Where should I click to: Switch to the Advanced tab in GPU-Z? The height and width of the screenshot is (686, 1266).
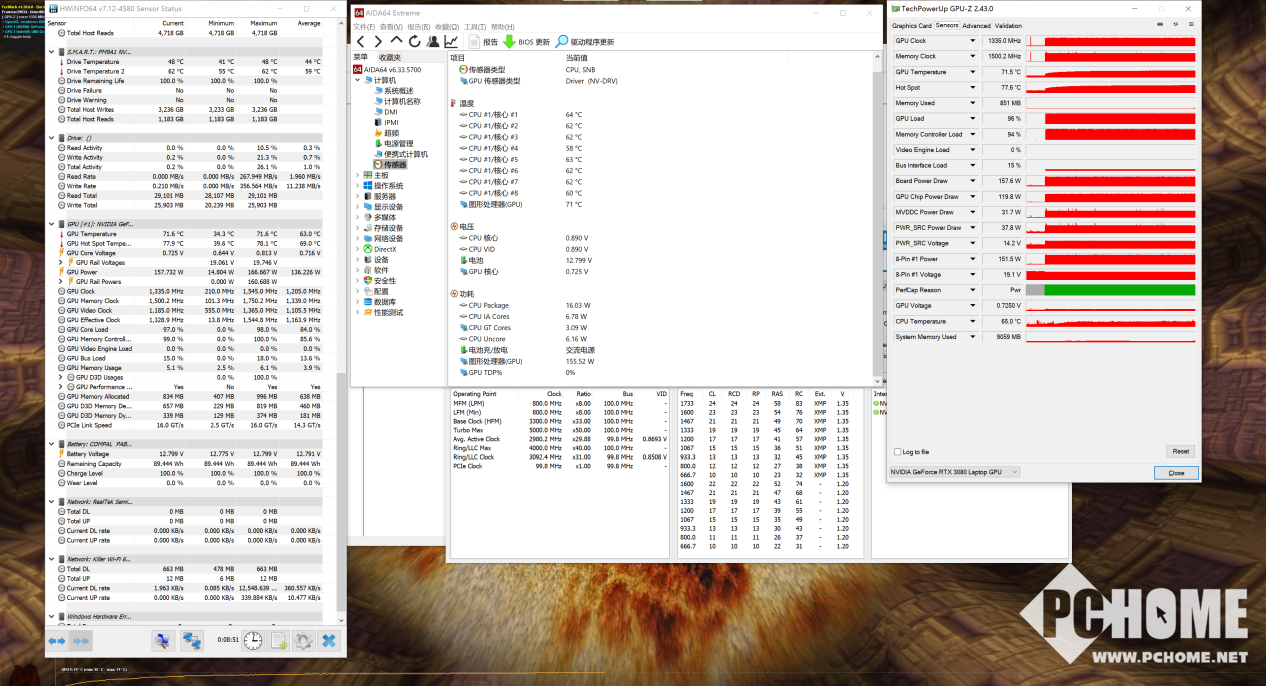point(977,26)
